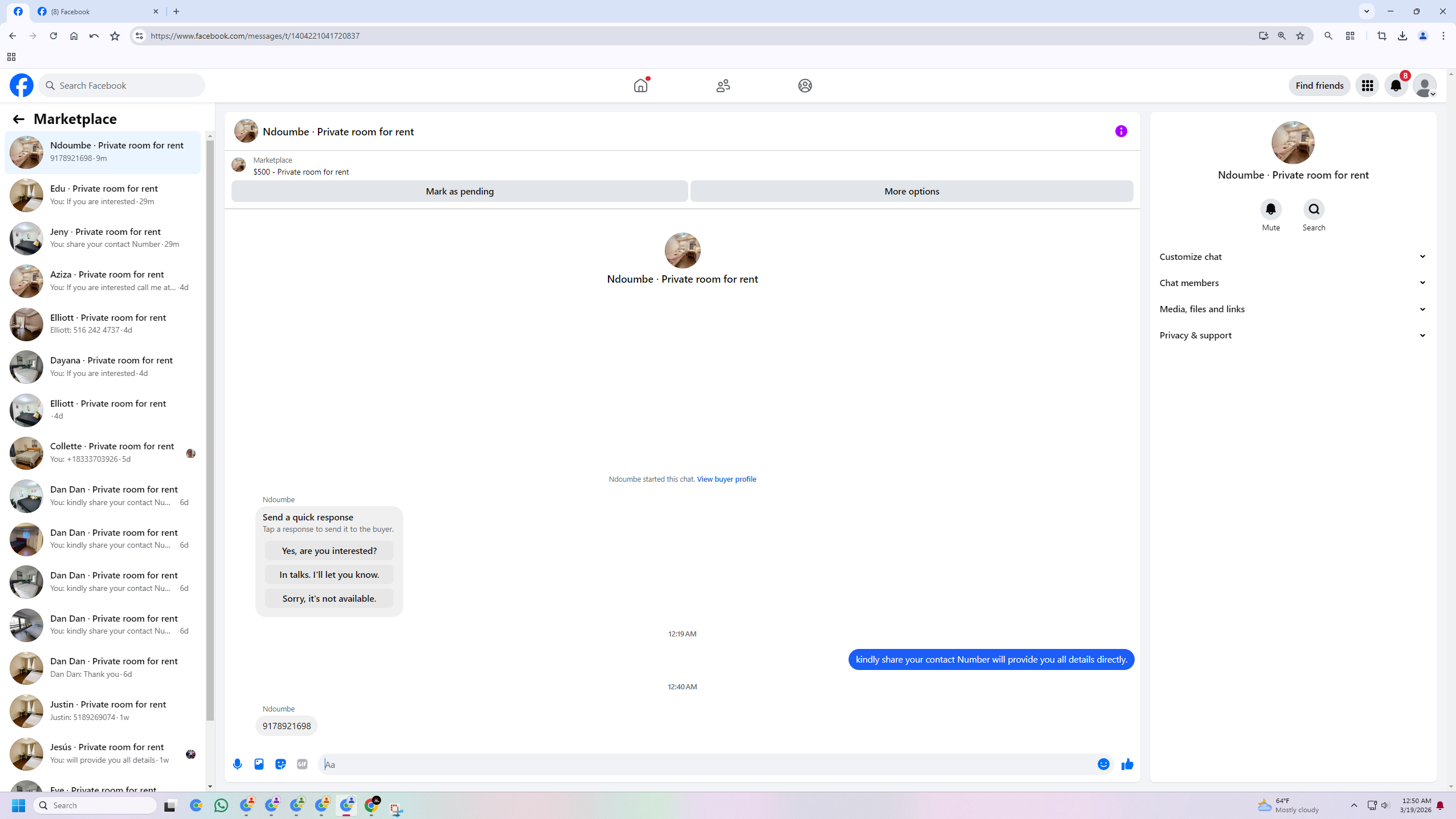The image size is (1456, 819).
Task: Attach a file using the photo icon
Action: coord(259,764)
